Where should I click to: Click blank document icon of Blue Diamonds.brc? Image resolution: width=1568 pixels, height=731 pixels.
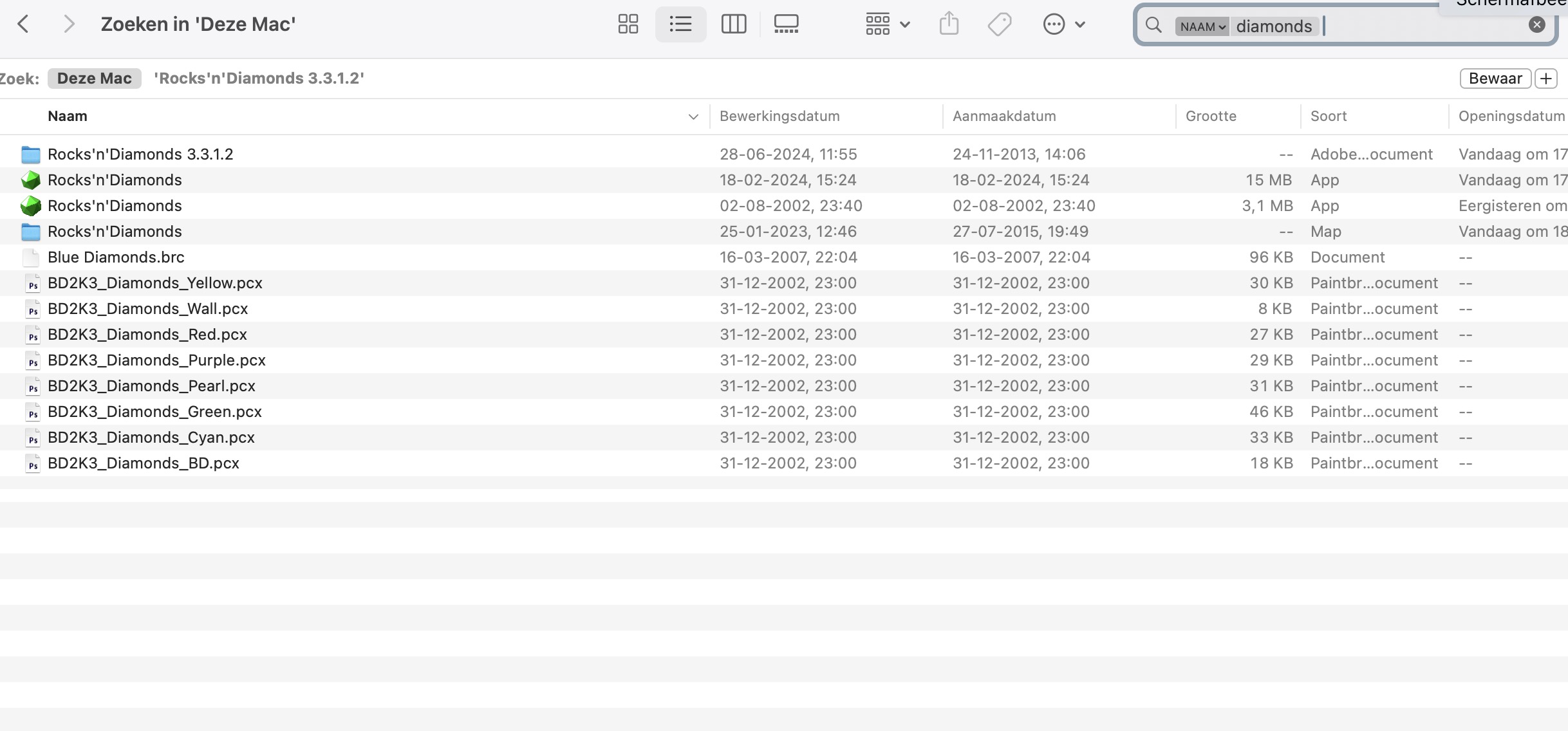31,257
